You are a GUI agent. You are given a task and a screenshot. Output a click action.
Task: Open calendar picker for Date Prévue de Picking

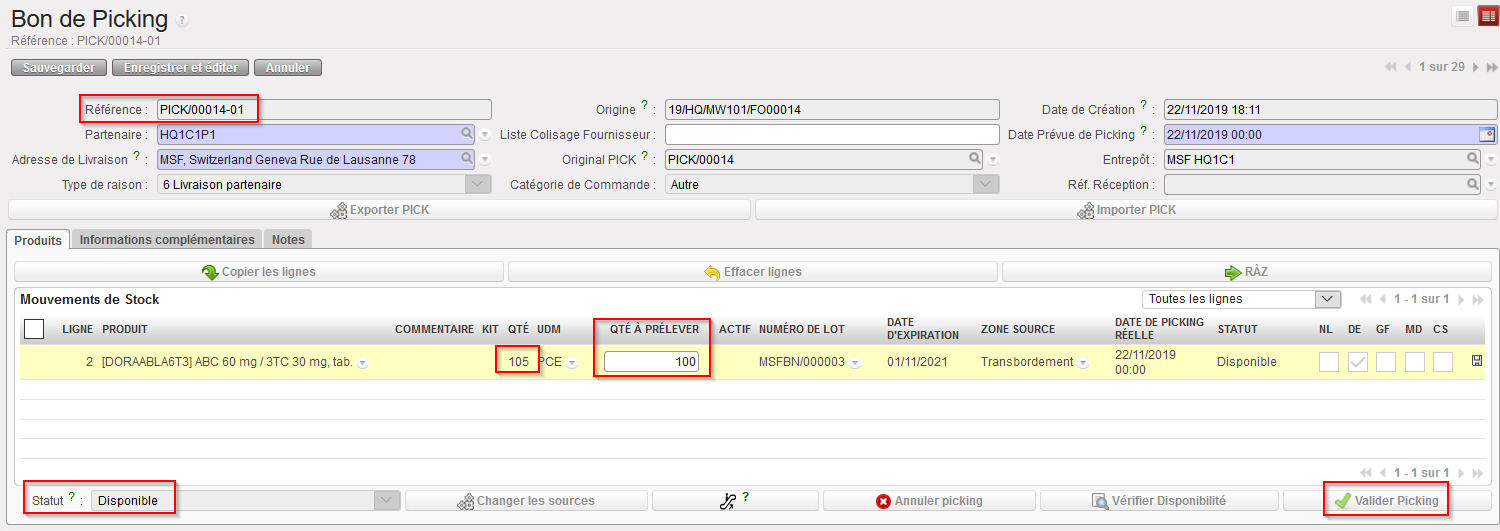[1486, 134]
